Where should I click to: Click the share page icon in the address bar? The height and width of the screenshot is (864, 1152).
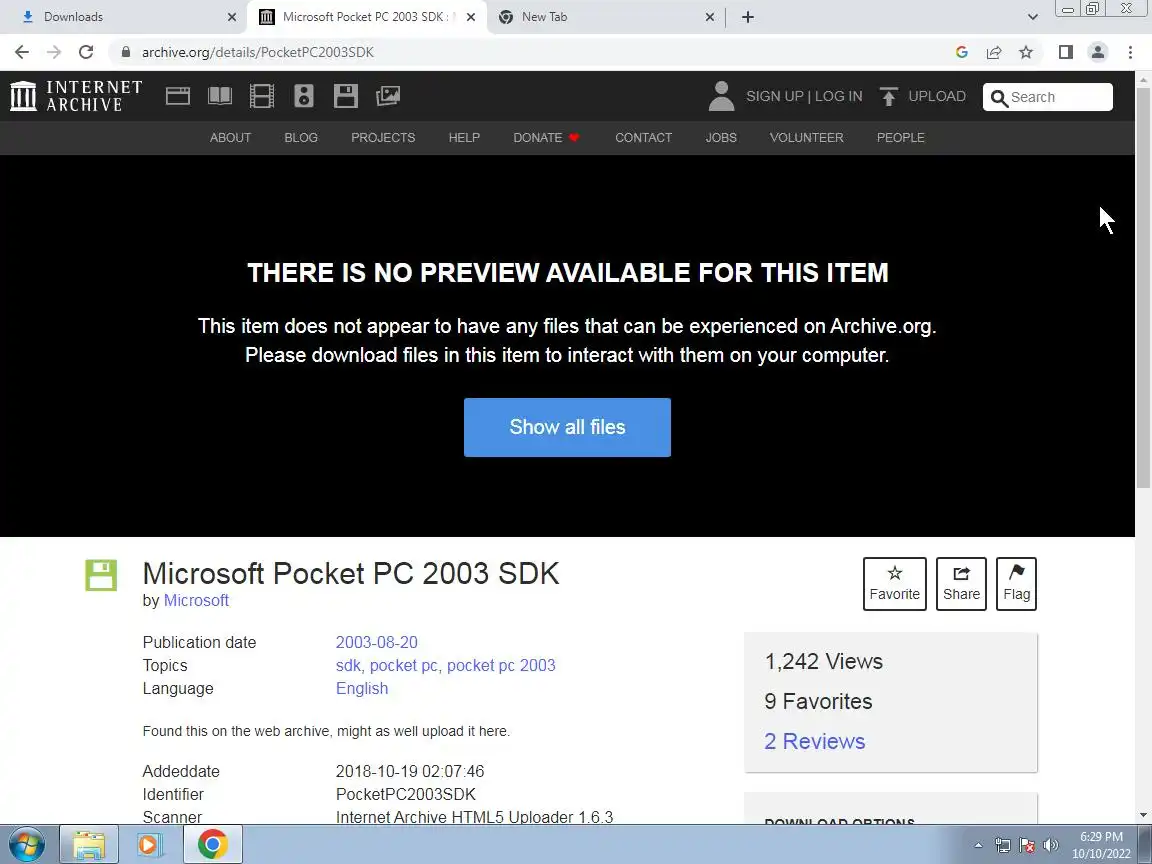coord(994,52)
